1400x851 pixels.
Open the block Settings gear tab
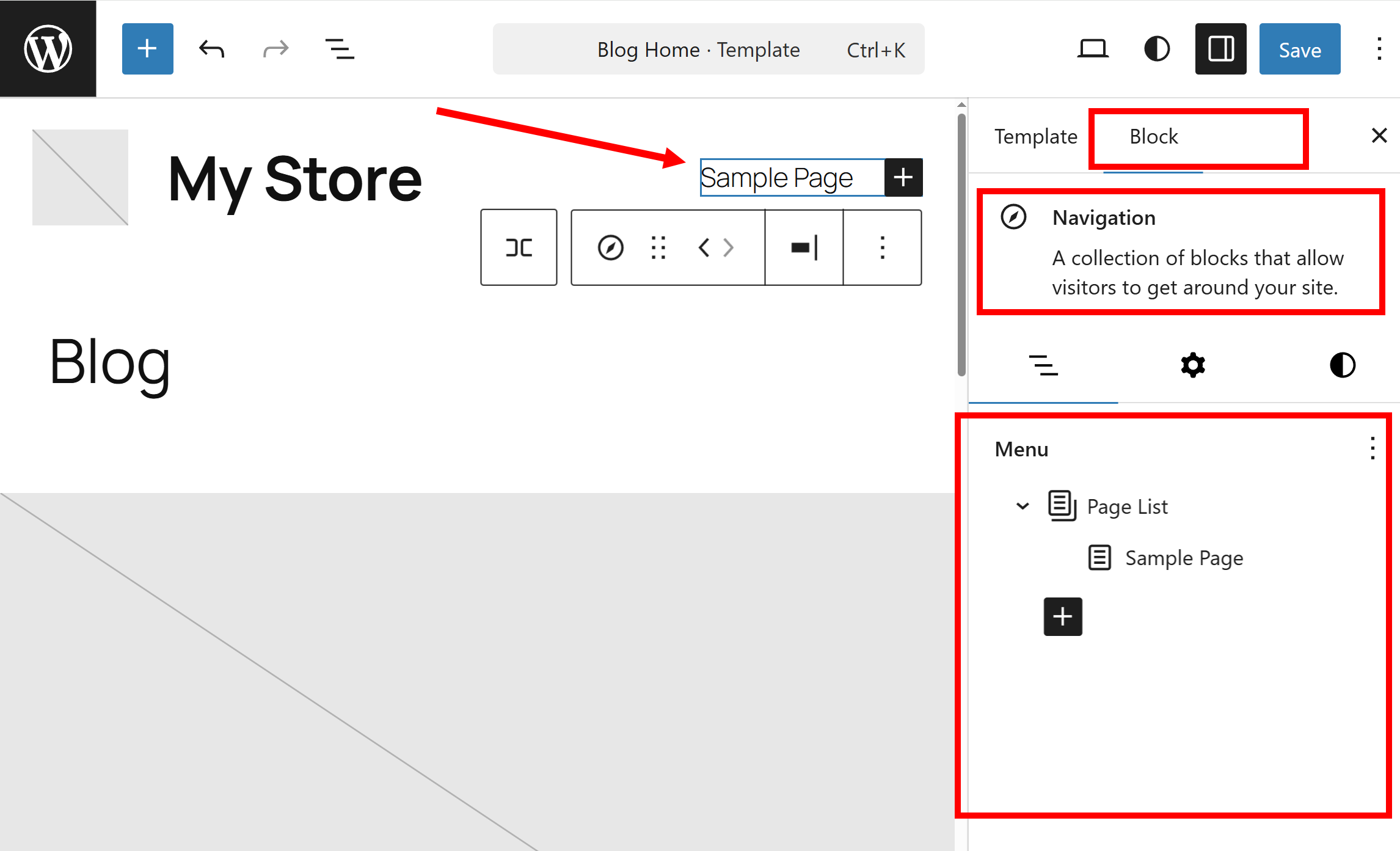[1192, 365]
